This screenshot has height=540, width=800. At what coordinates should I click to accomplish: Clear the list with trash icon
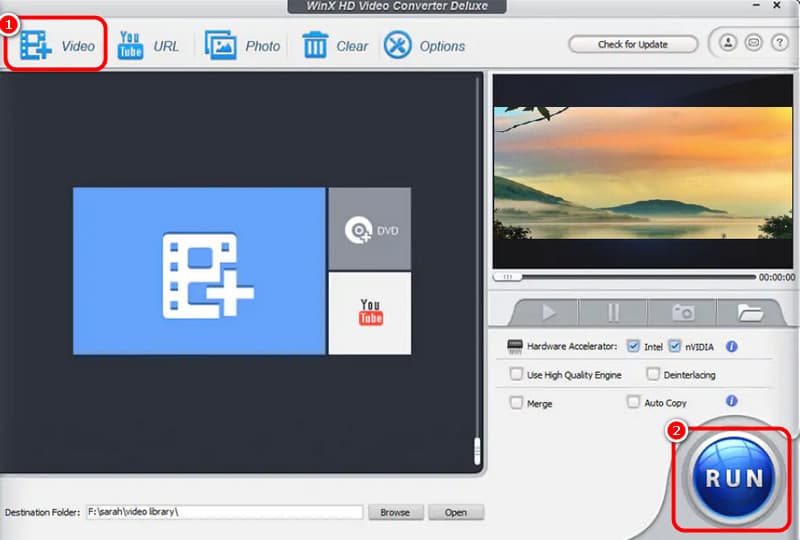pyautogui.click(x=315, y=46)
